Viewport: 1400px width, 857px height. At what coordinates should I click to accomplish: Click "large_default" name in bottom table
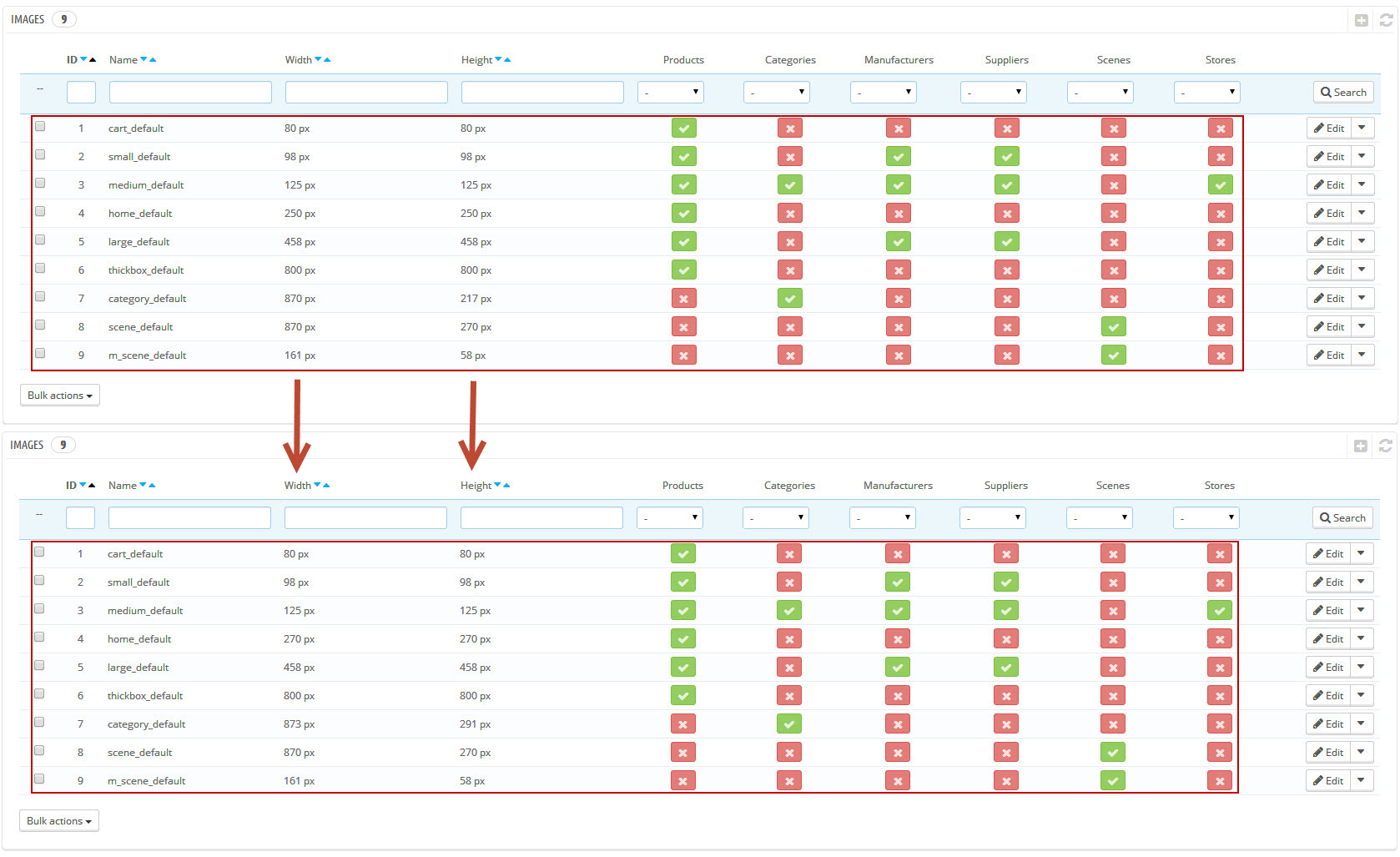coord(138,668)
